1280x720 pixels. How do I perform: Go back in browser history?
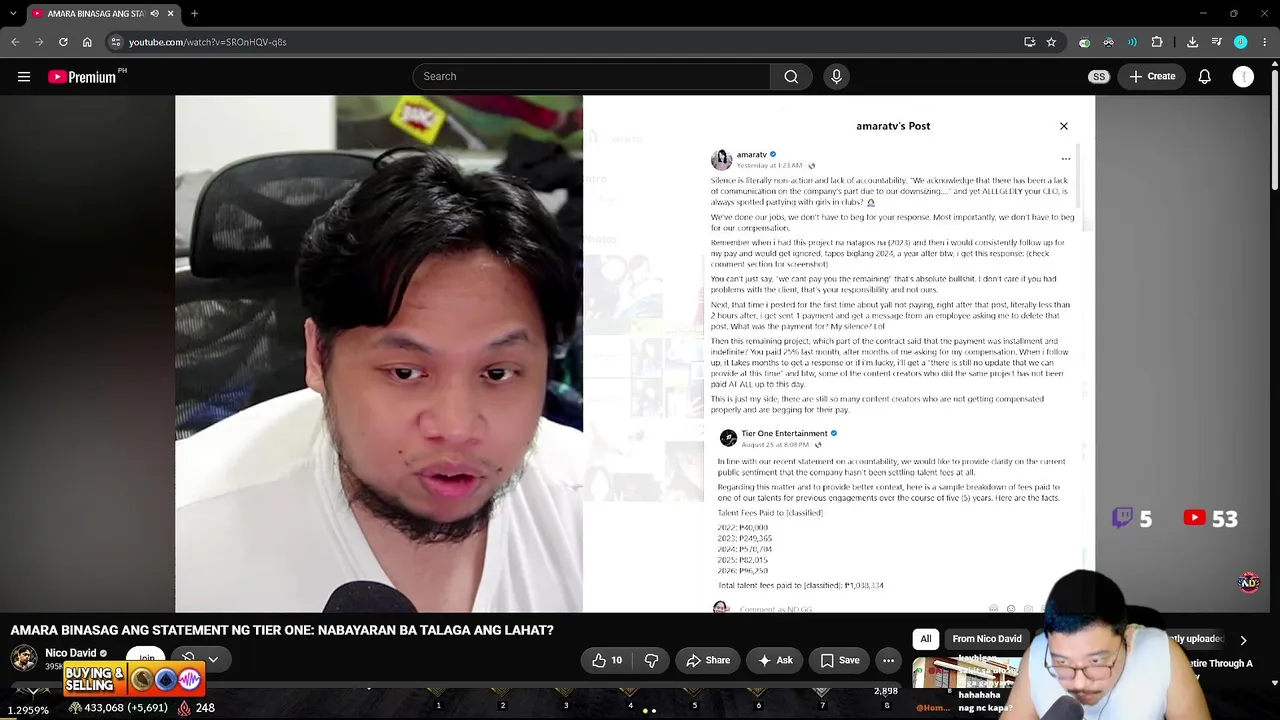15,42
